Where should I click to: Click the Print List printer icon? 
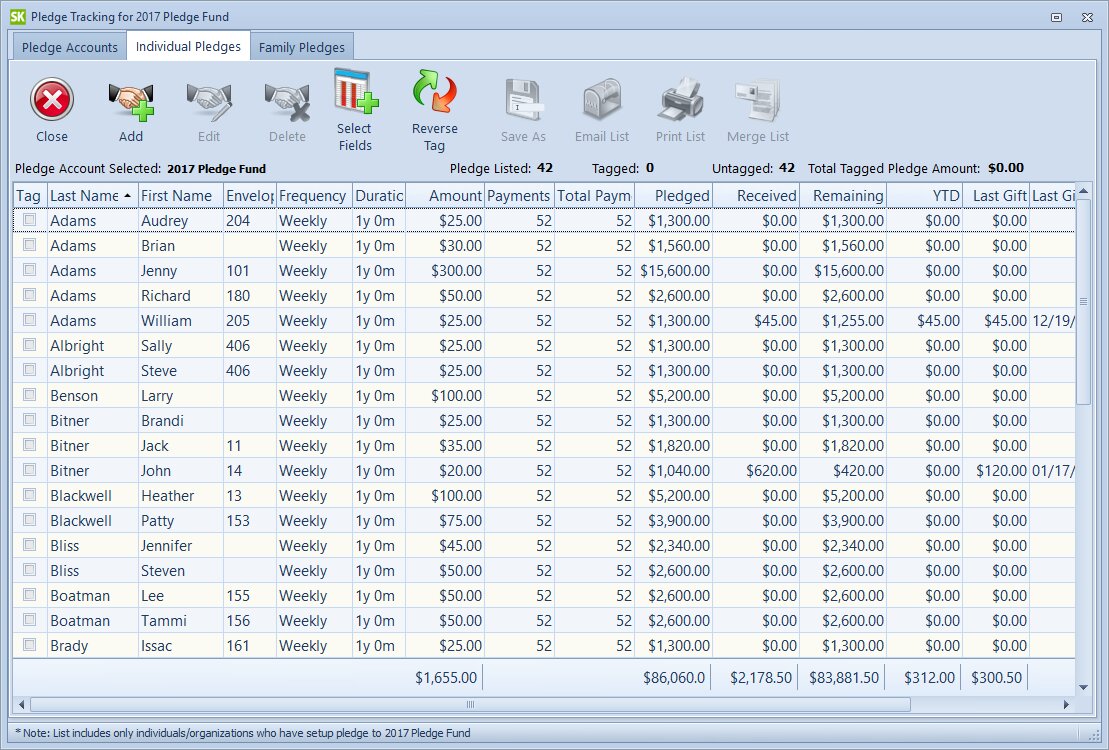(680, 100)
